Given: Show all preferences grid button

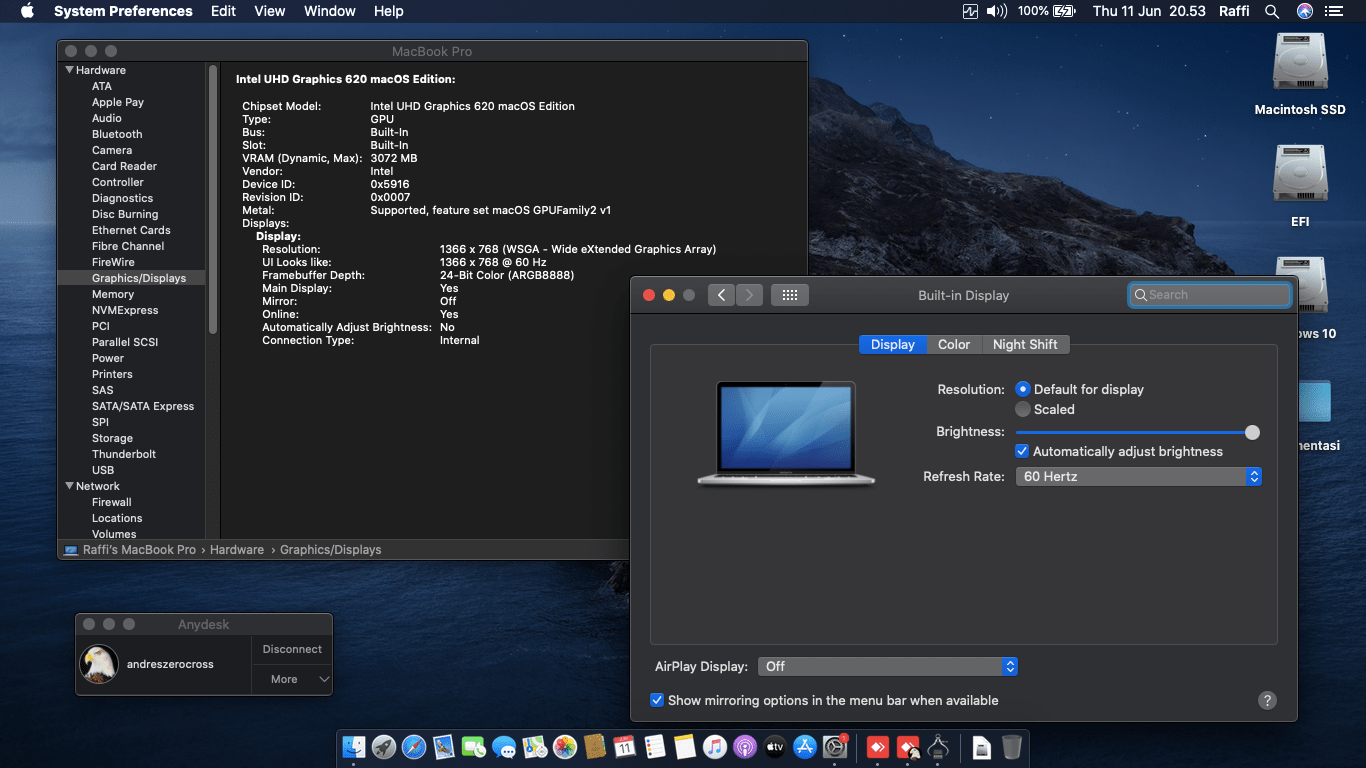Looking at the screenshot, I should [789, 295].
